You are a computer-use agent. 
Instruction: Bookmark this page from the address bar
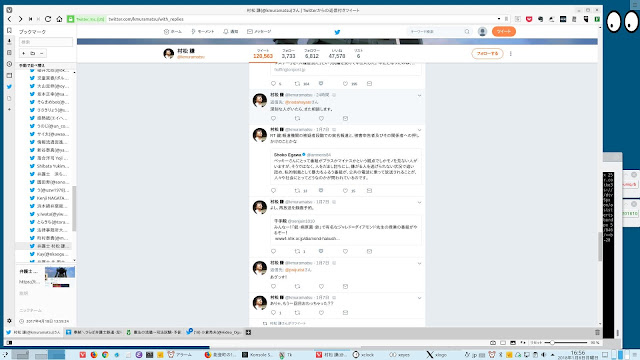507,19
